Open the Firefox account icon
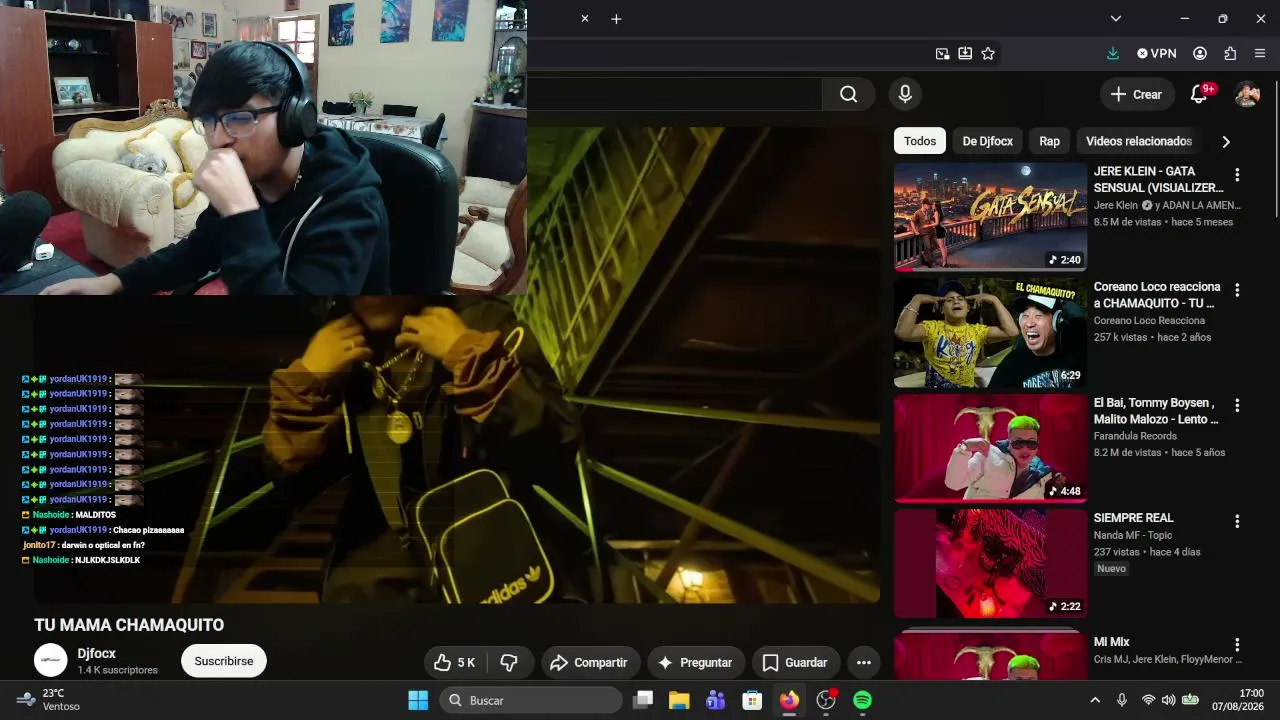 tap(1200, 53)
